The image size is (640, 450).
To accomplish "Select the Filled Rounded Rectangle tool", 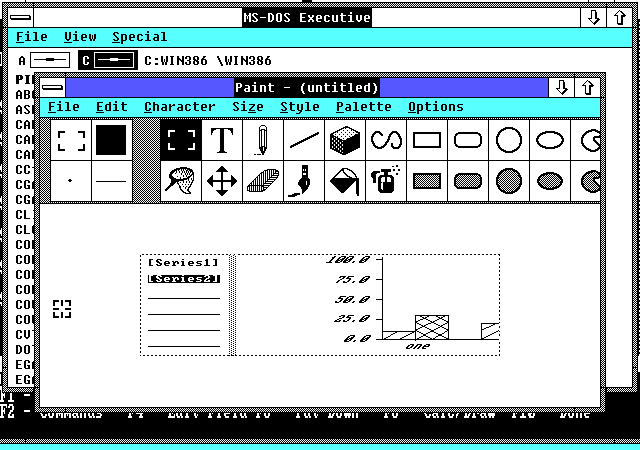I will (x=468, y=181).
